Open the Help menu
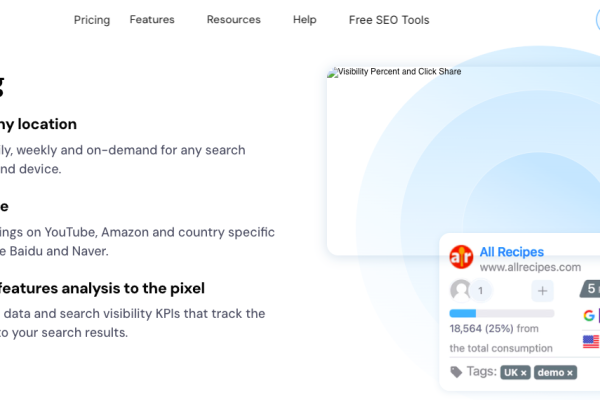 (x=305, y=20)
